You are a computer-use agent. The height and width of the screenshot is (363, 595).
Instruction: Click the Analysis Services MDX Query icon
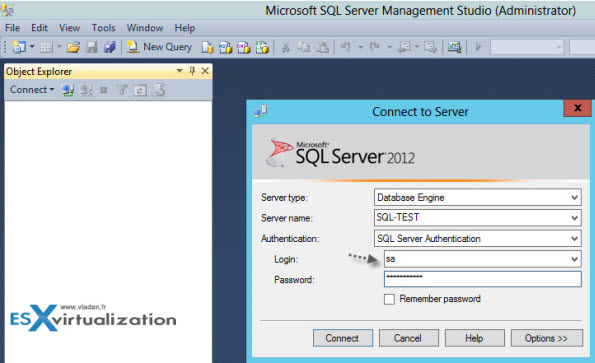225,47
